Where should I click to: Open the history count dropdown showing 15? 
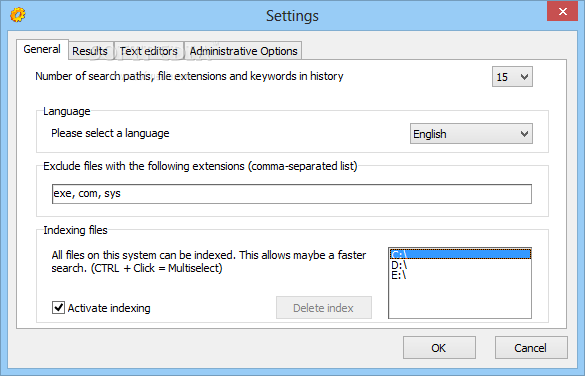pyautogui.click(x=512, y=77)
